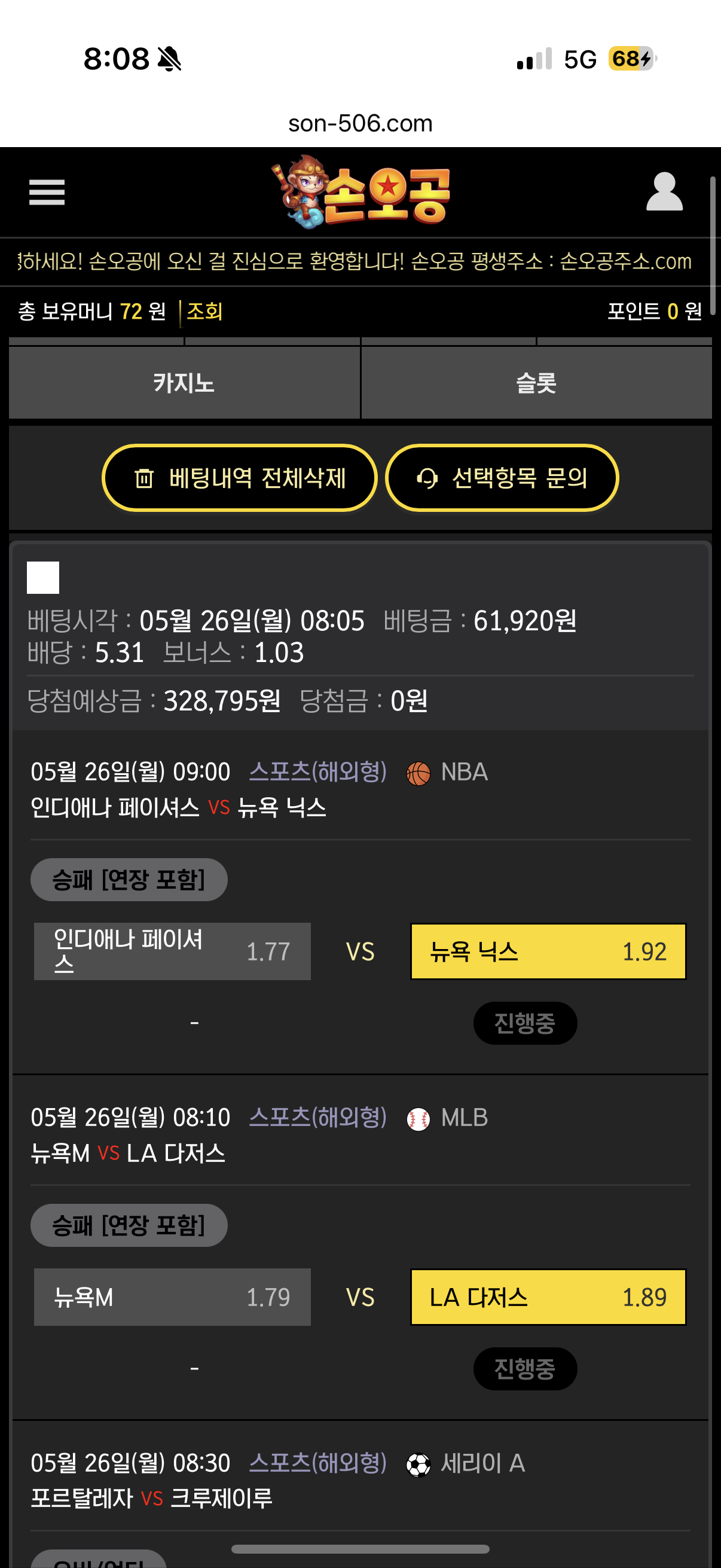Click the headset icon in 선택항목 문의
The width and height of the screenshot is (721, 1568).
427,478
